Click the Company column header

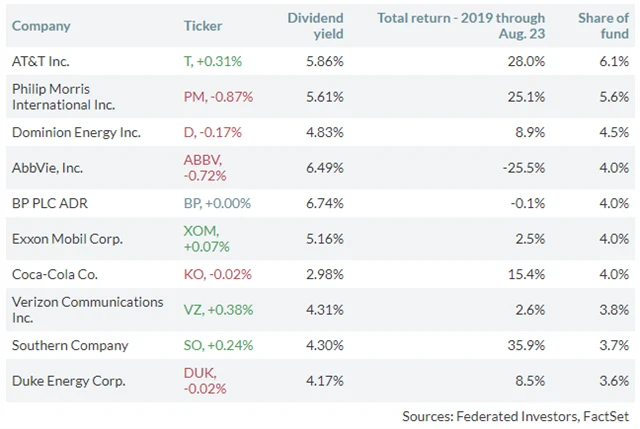click(x=40, y=25)
